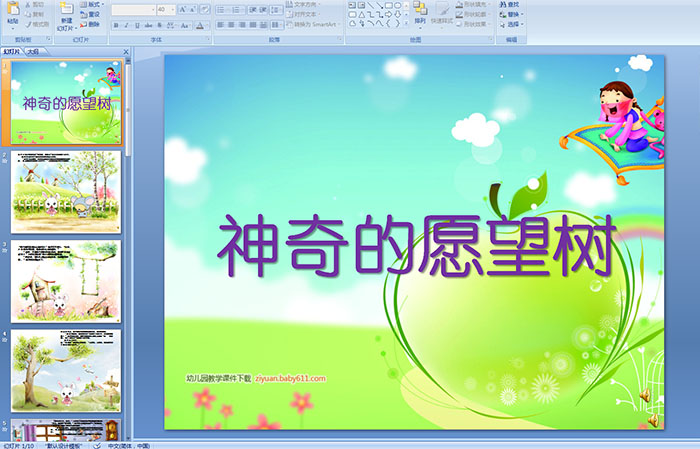Switch to the Outline (大纲) pane tab

[33, 52]
